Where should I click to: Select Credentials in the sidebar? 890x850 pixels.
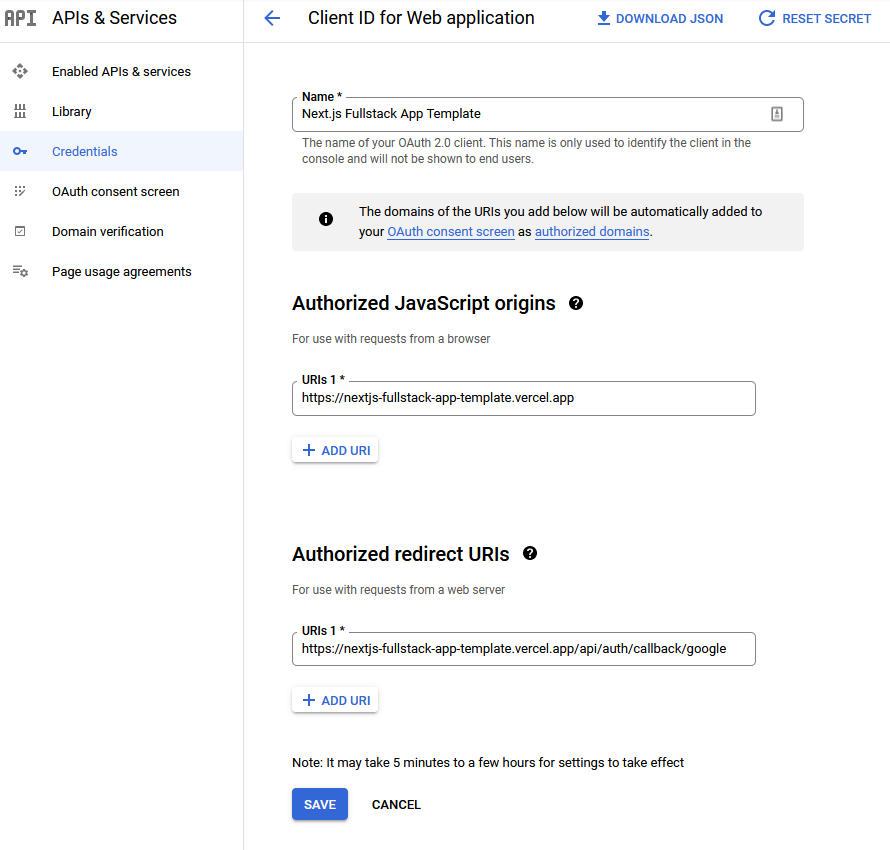coord(121,152)
